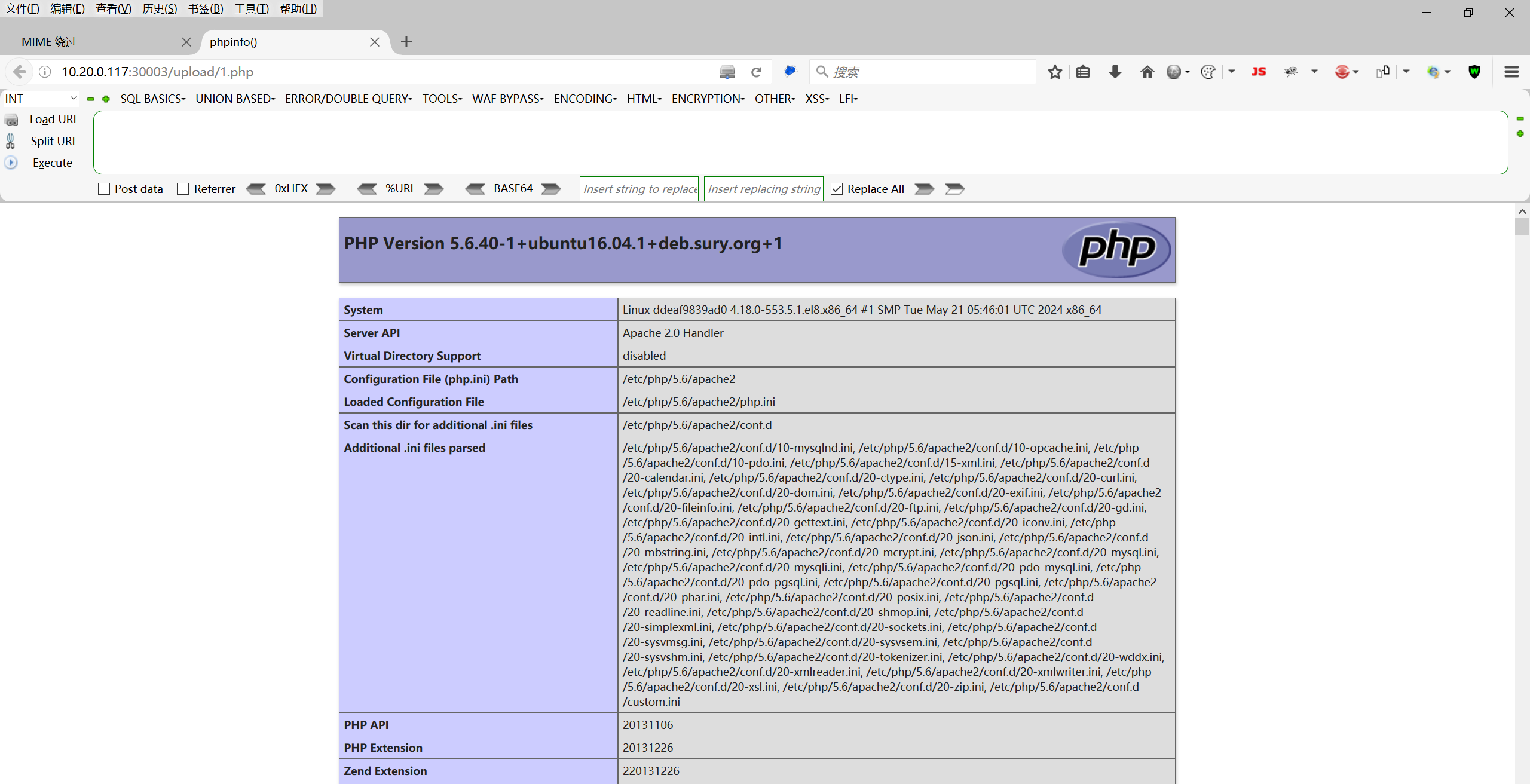Click the Execute button
This screenshot has width=1530, height=784.
[x=52, y=163]
